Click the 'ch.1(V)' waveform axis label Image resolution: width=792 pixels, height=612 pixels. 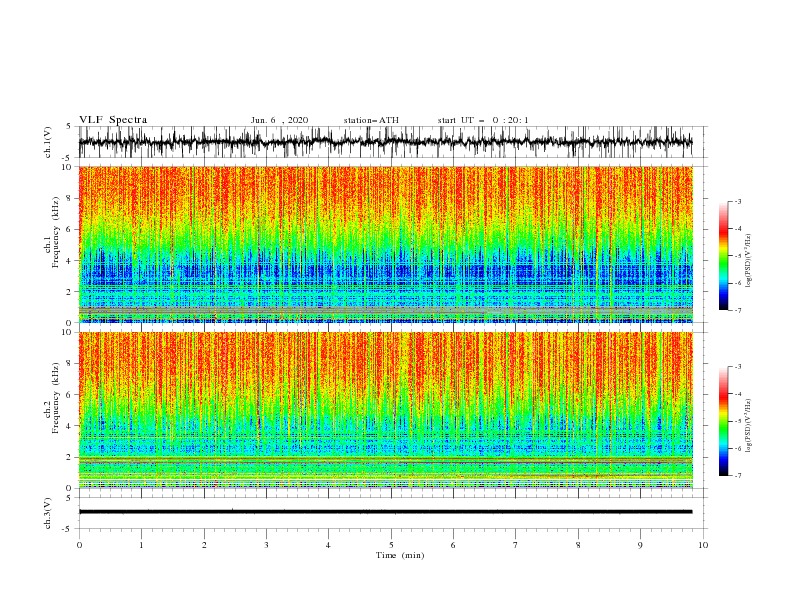pos(48,142)
